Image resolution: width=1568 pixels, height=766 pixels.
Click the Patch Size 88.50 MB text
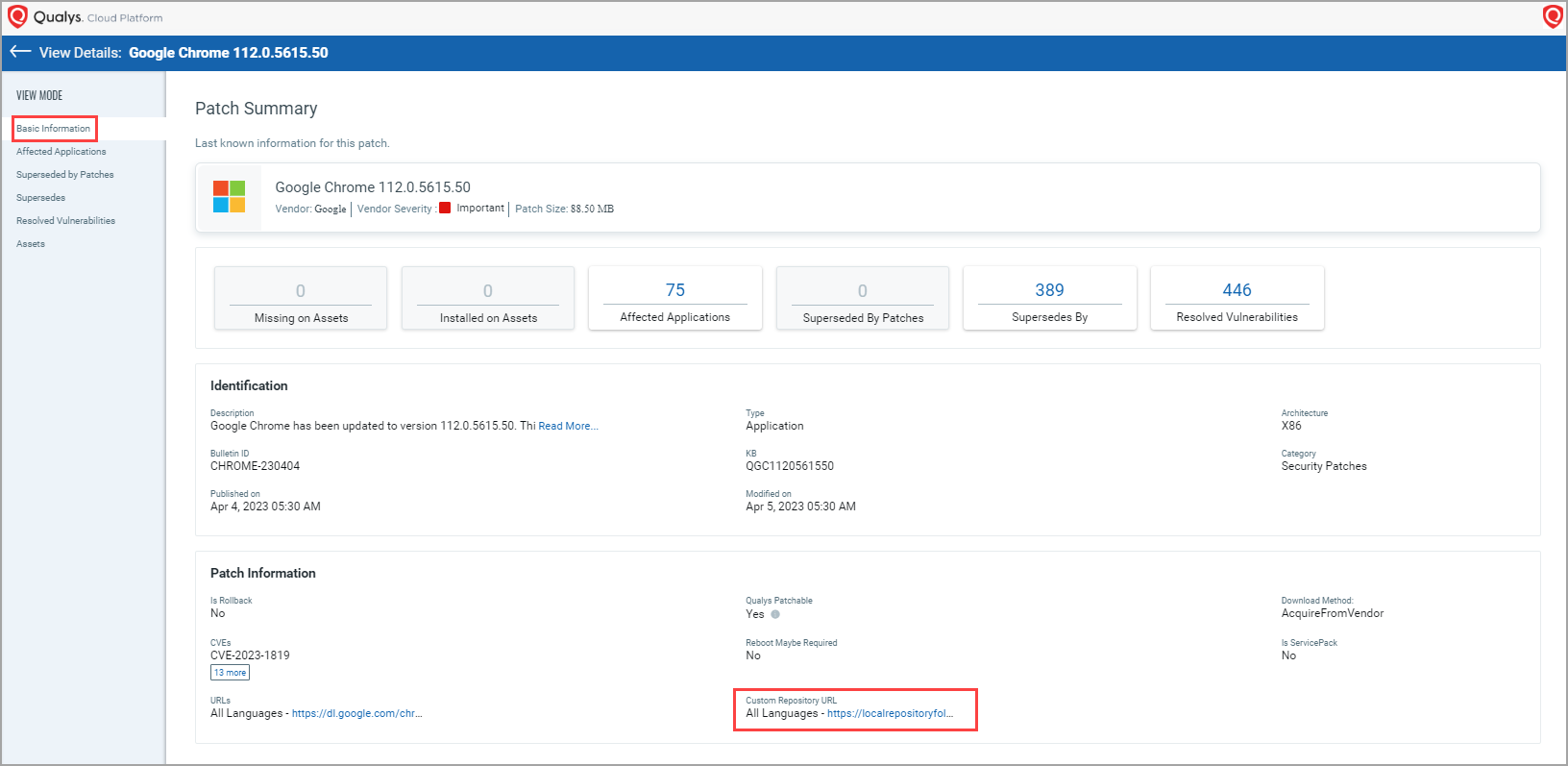point(564,209)
